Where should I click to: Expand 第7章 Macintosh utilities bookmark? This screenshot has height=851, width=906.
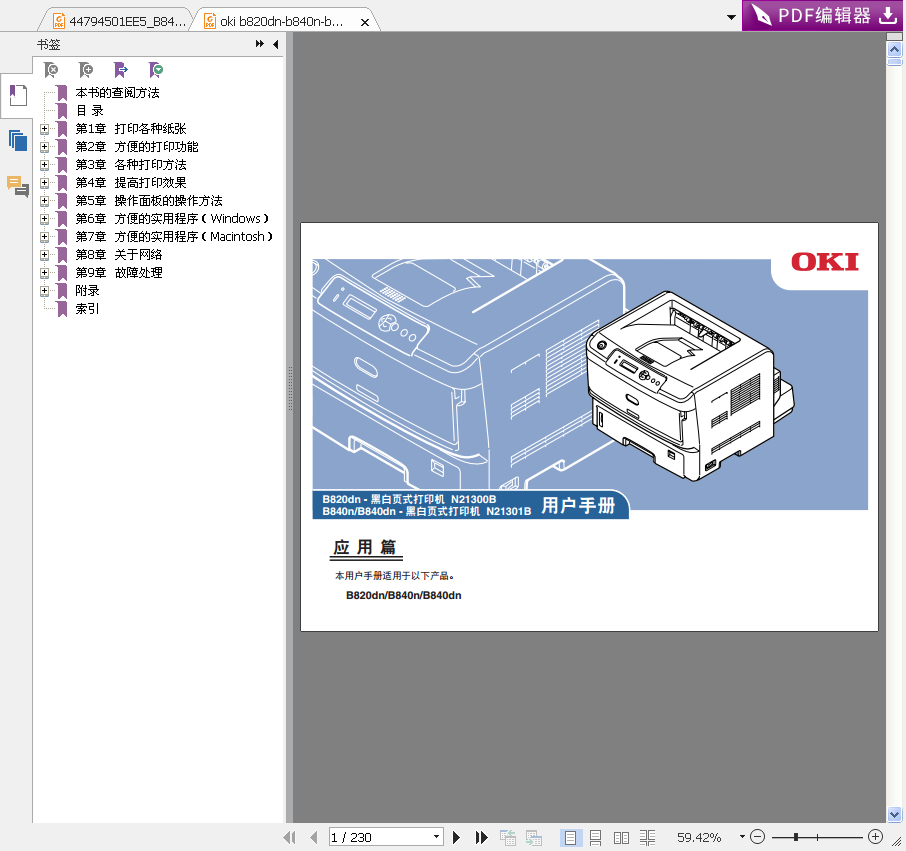pos(44,237)
